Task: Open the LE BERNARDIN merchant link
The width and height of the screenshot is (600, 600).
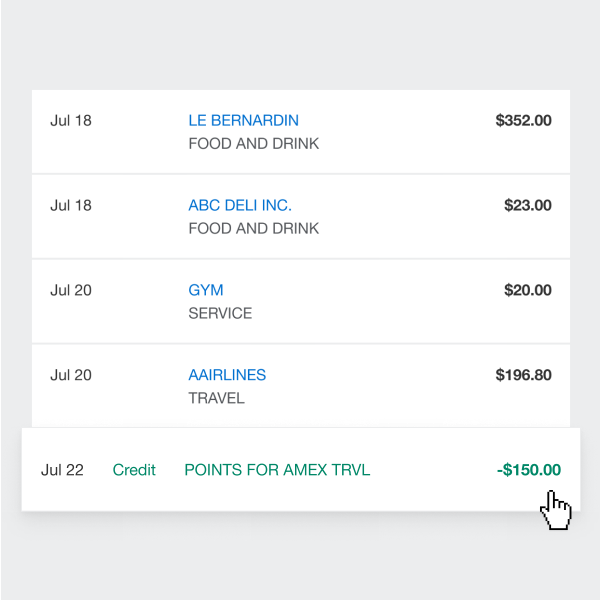Action: tap(243, 120)
